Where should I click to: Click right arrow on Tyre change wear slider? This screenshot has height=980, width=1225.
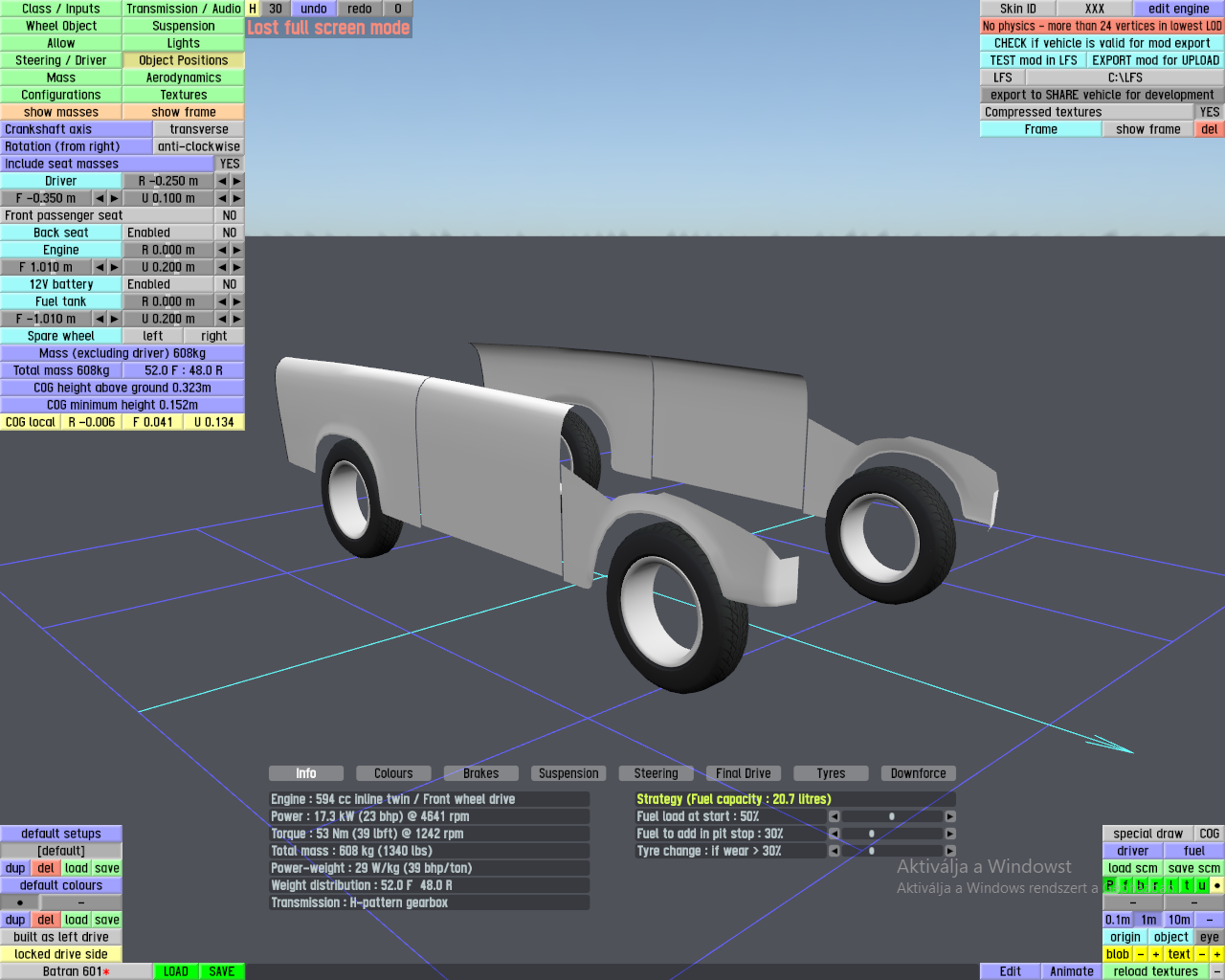(949, 851)
